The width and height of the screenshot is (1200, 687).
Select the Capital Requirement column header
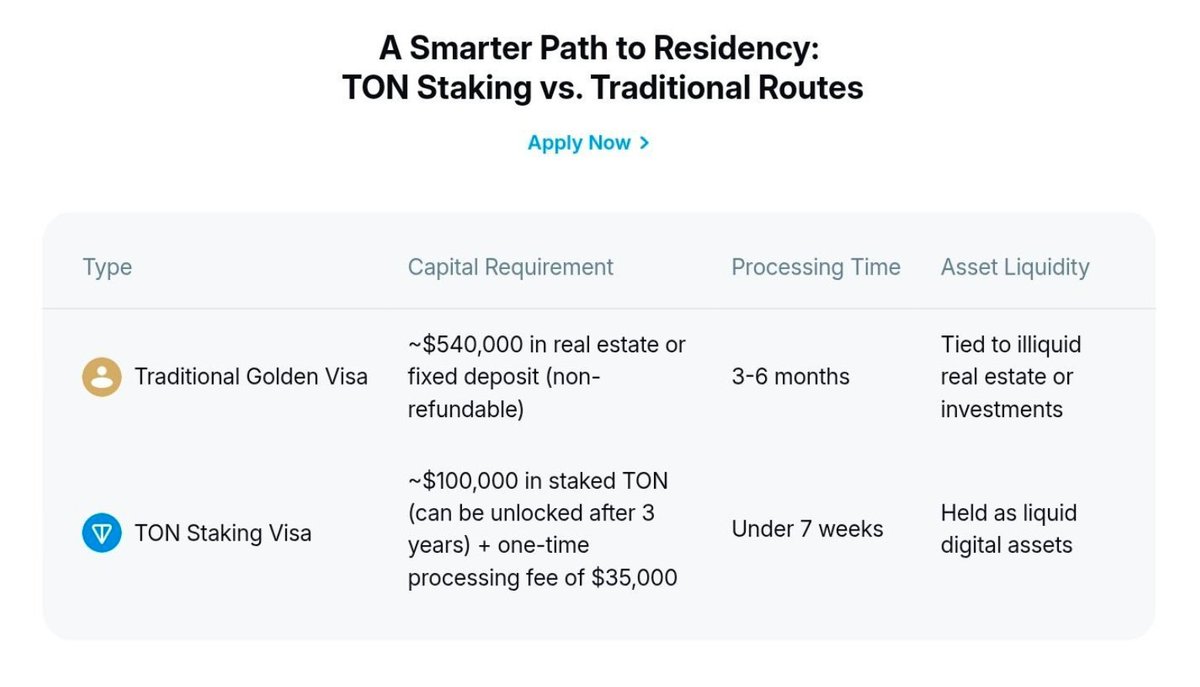coord(510,267)
